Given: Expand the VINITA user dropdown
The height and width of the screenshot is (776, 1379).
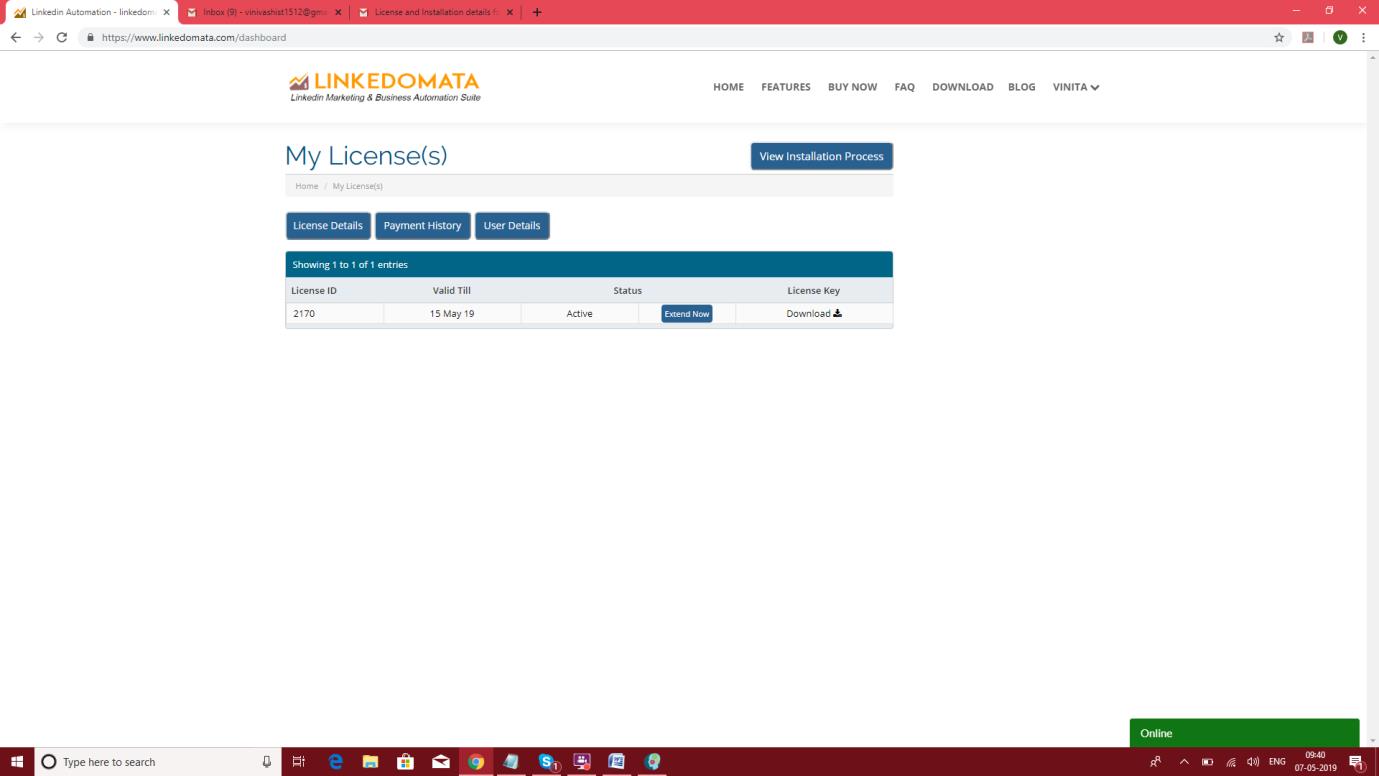Looking at the screenshot, I should 1076,87.
